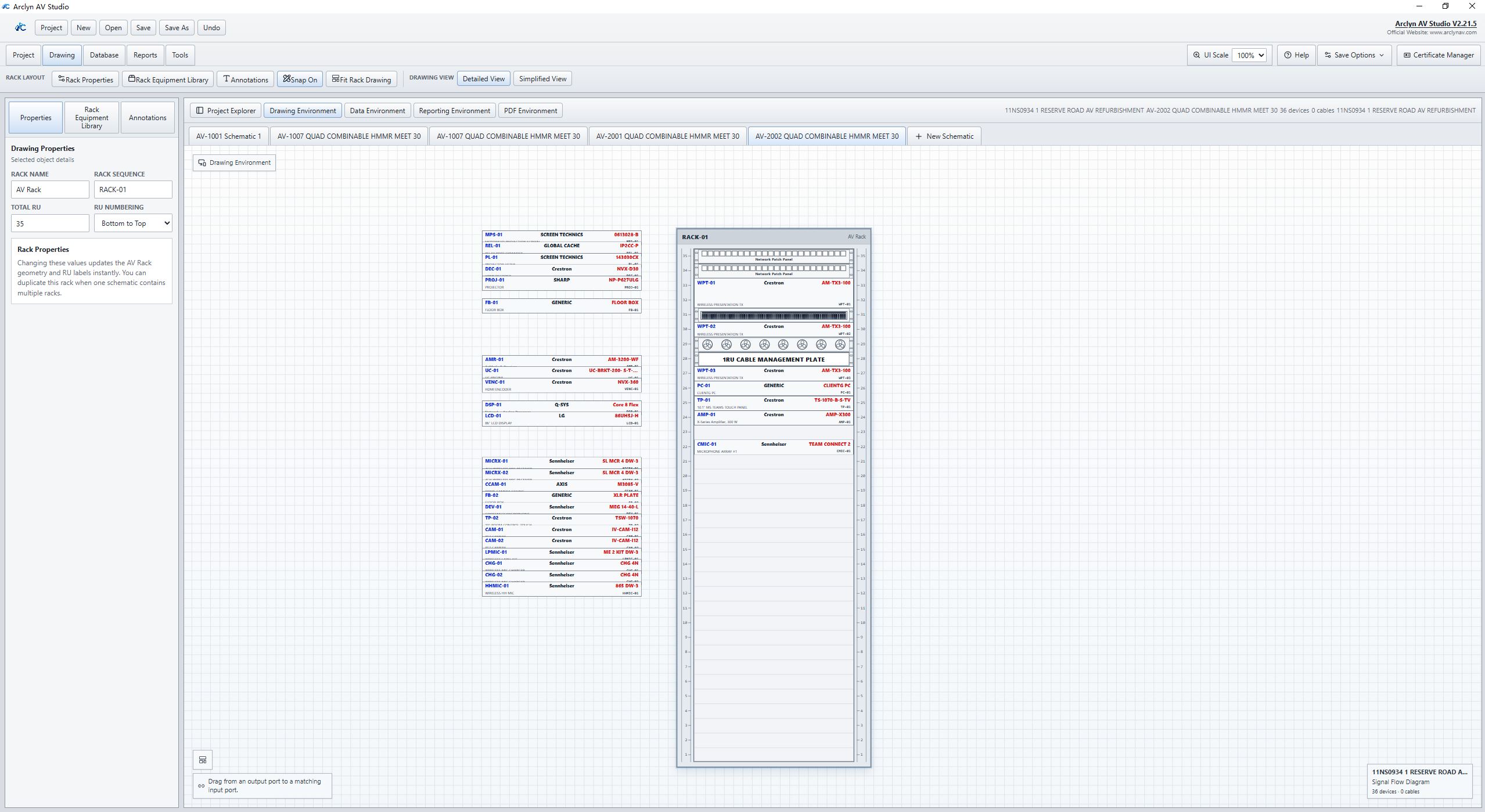Click the Drawing Environment canvas chip

[235, 163]
